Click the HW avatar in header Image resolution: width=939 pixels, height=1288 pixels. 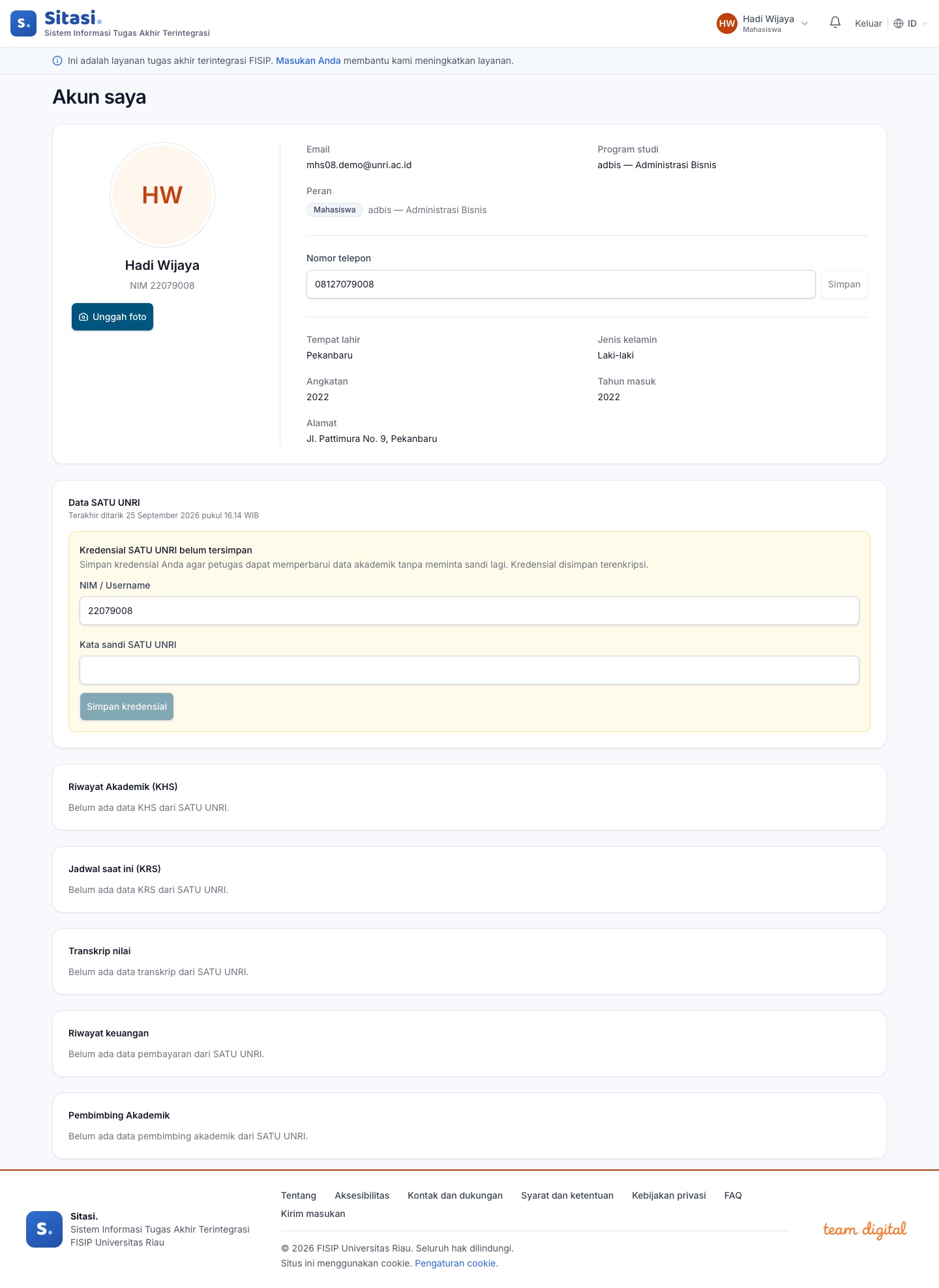(726, 23)
